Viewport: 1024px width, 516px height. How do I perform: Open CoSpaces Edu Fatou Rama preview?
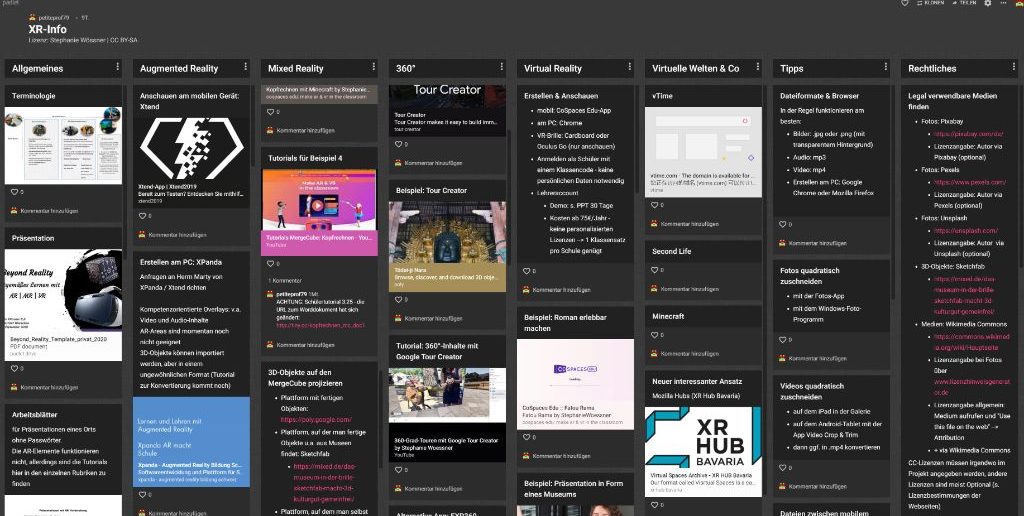pos(575,384)
